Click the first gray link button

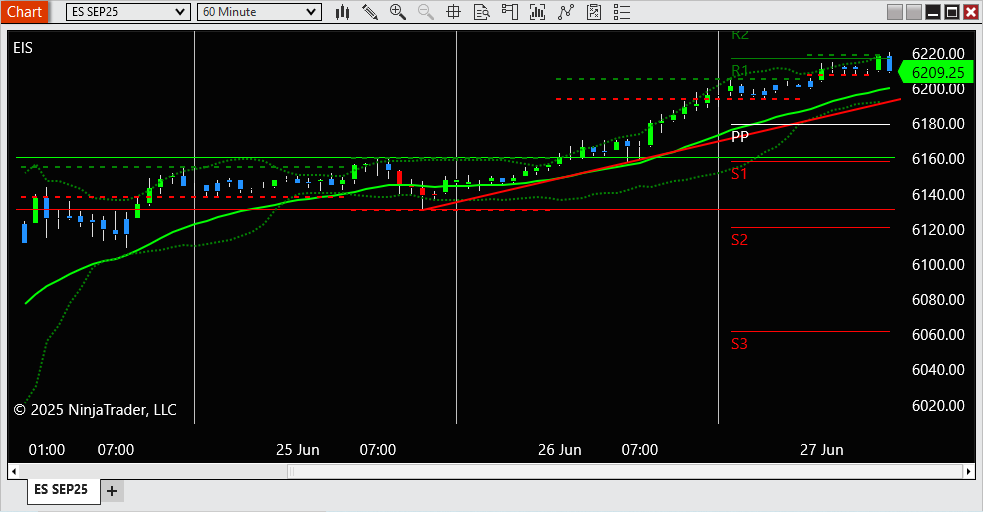[895, 12]
